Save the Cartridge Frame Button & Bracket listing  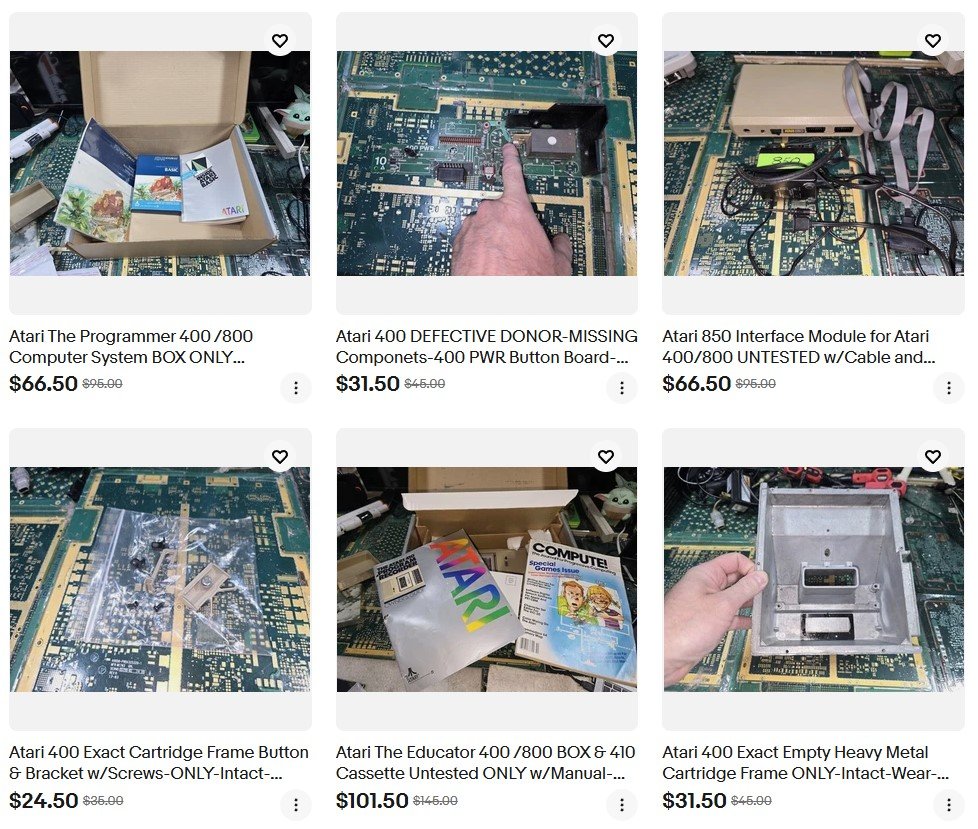coord(280,457)
